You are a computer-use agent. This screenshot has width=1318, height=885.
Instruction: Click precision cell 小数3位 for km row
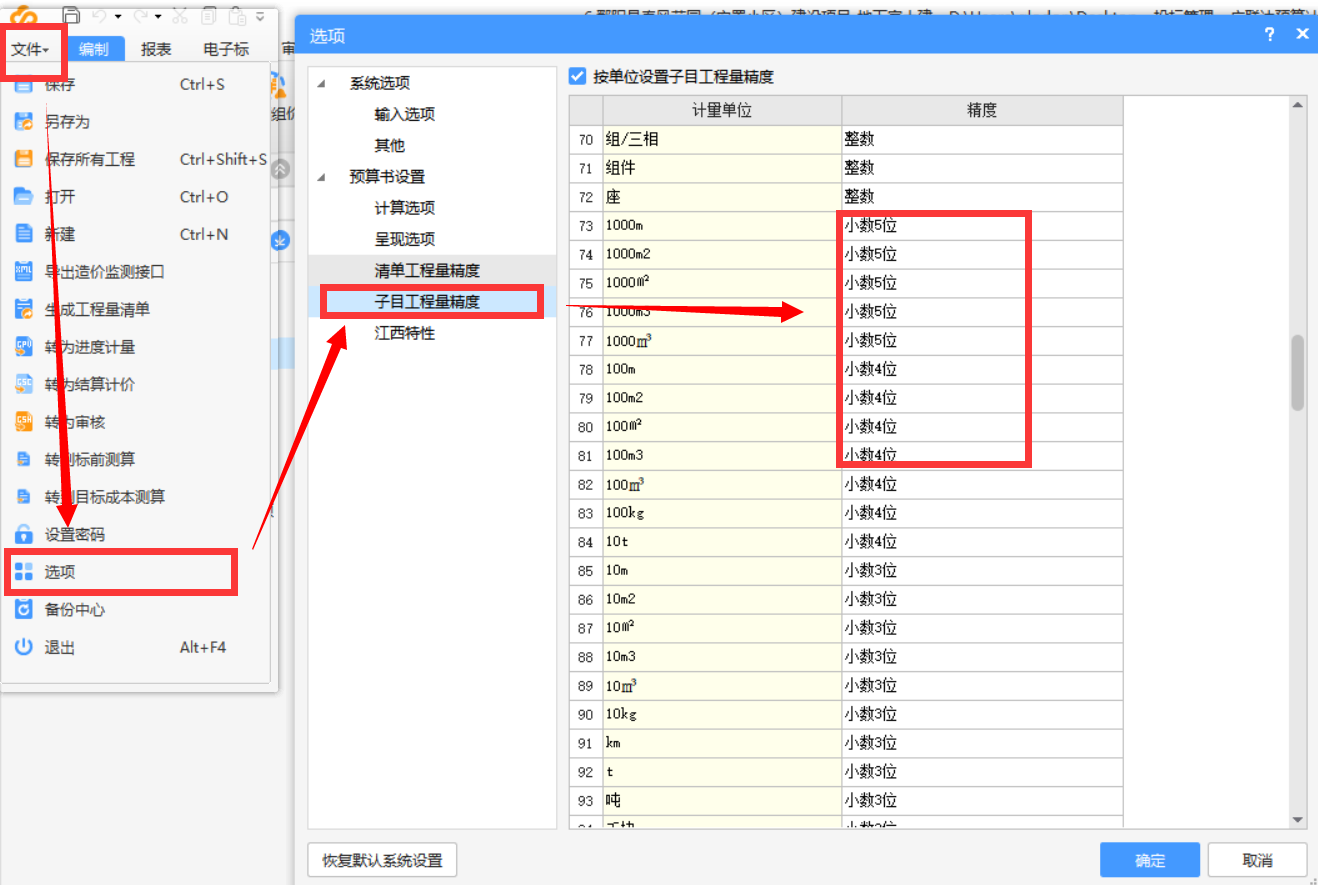[x=982, y=743]
